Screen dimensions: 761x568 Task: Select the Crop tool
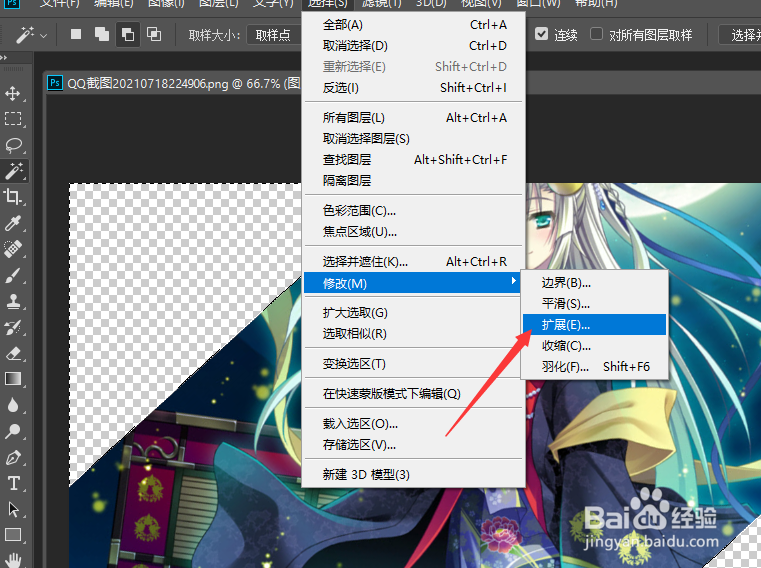pos(13,197)
